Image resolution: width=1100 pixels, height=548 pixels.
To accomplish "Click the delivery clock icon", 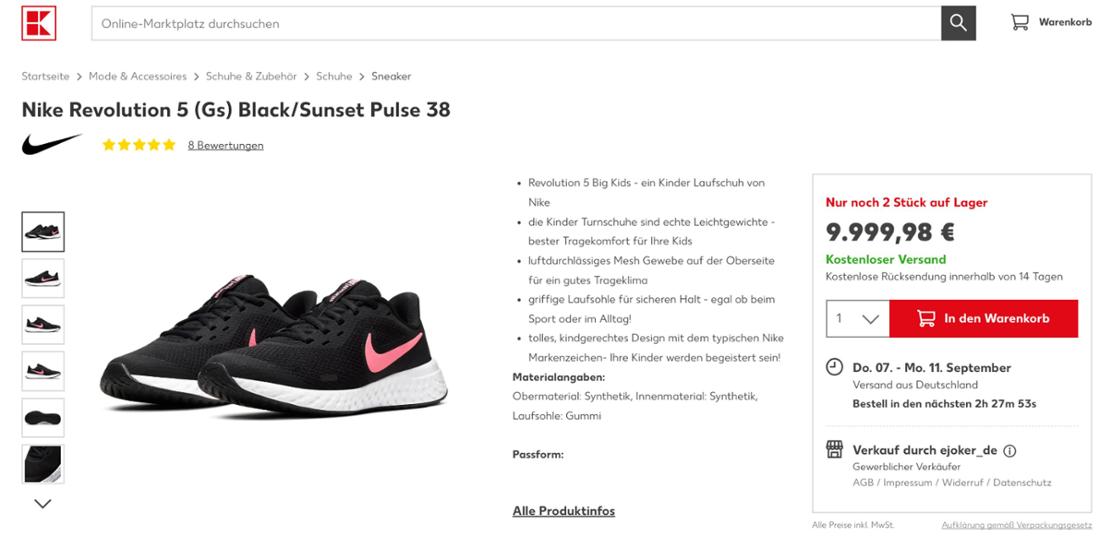I will (834, 367).
